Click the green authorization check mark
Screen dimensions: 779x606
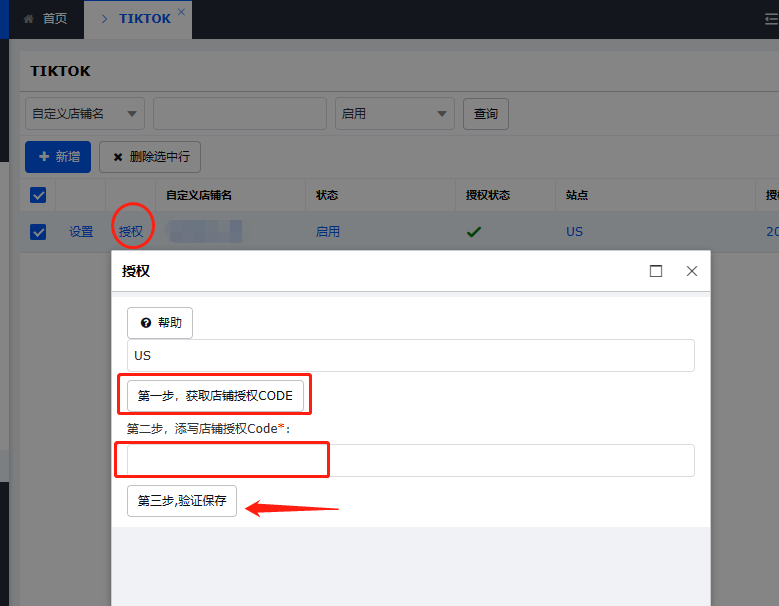[474, 232]
